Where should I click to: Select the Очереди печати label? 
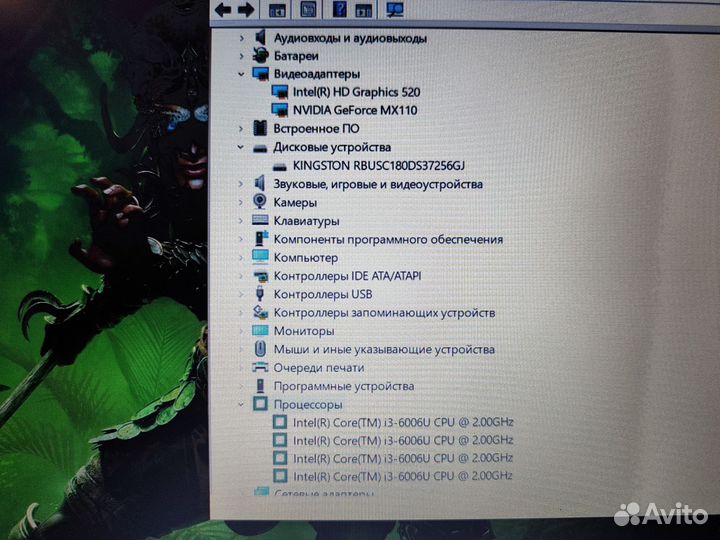(x=319, y=368)
